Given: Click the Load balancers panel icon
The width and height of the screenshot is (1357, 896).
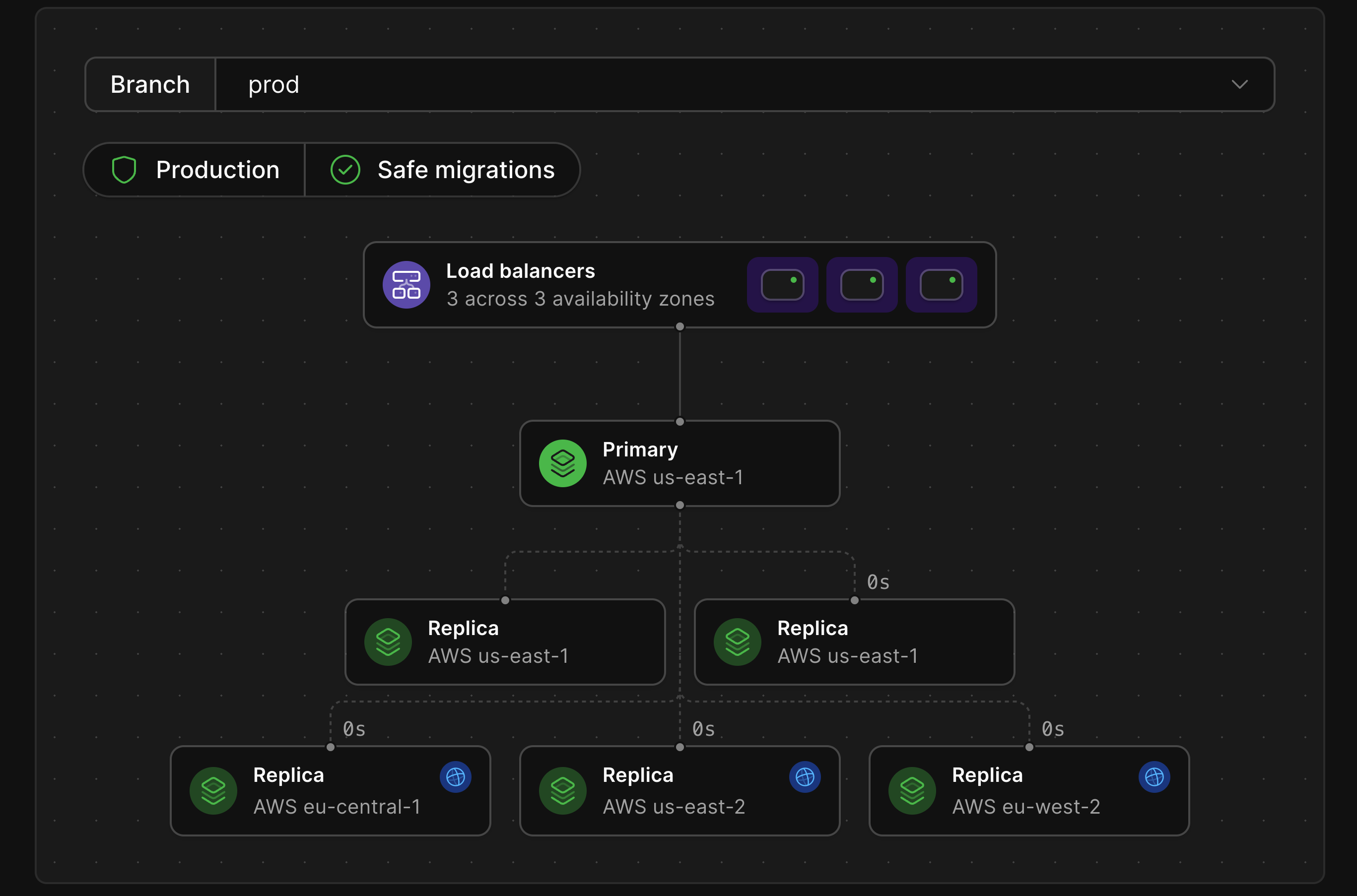Looking at the screenshot, I should (407, 285).
